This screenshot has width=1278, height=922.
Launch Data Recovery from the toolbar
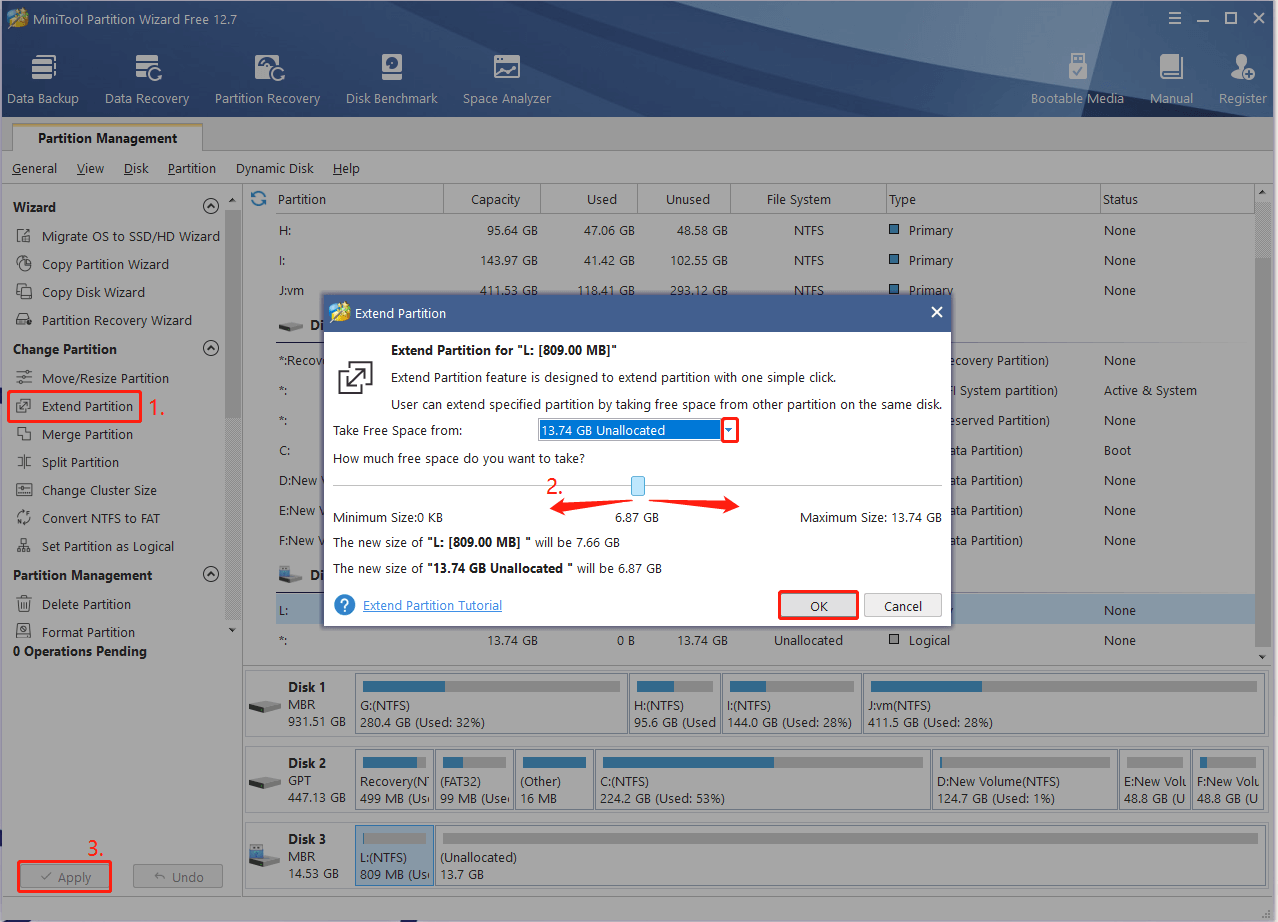147,80
